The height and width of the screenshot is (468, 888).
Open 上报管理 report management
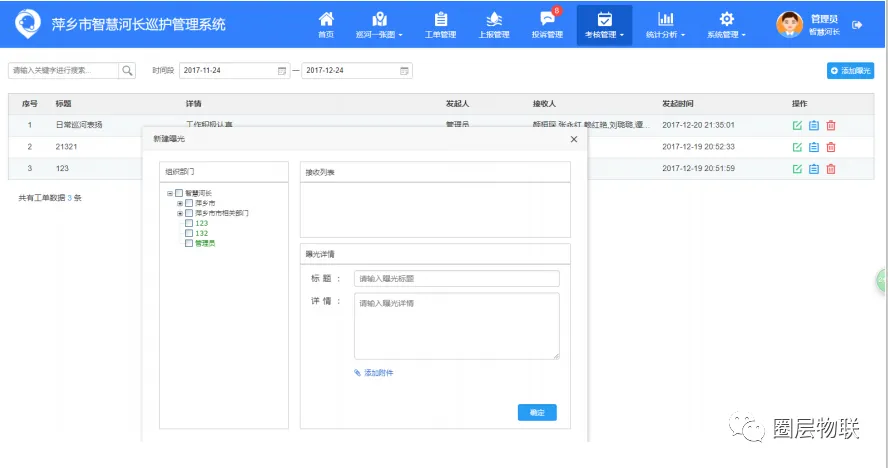(x=494, y=25)
